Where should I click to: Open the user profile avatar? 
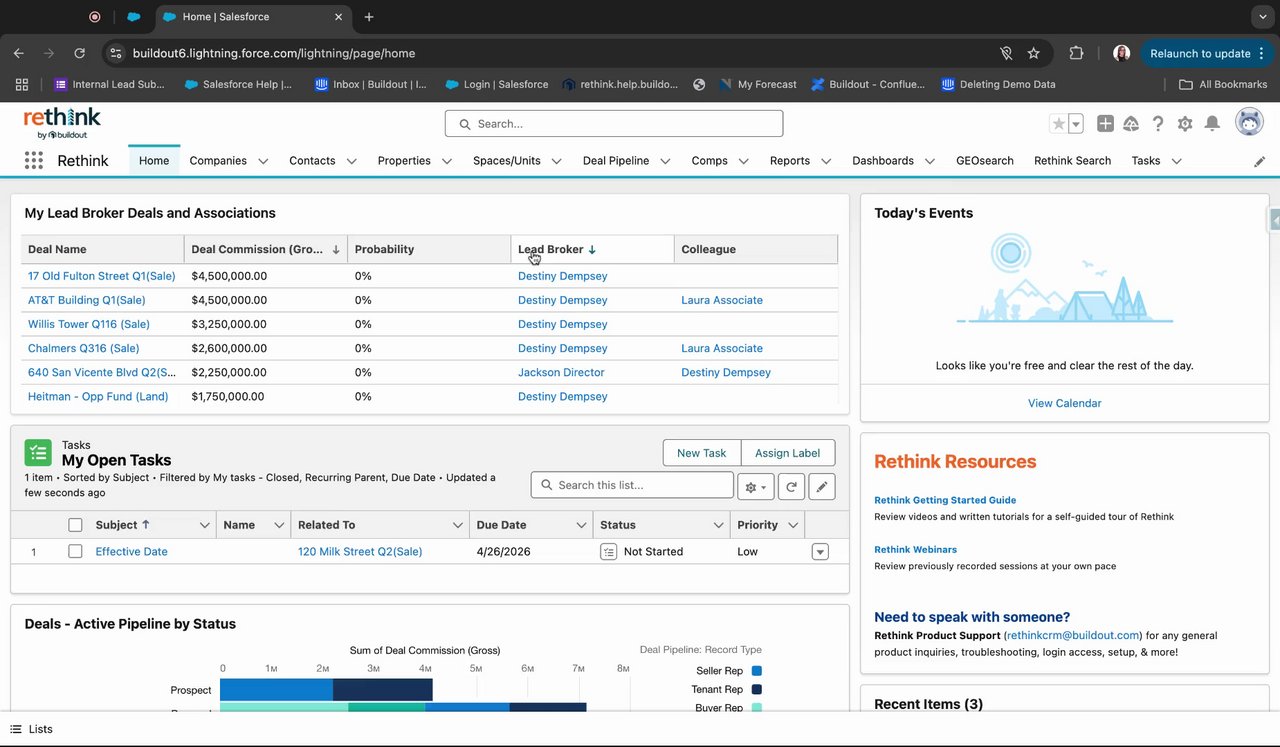1249,123
